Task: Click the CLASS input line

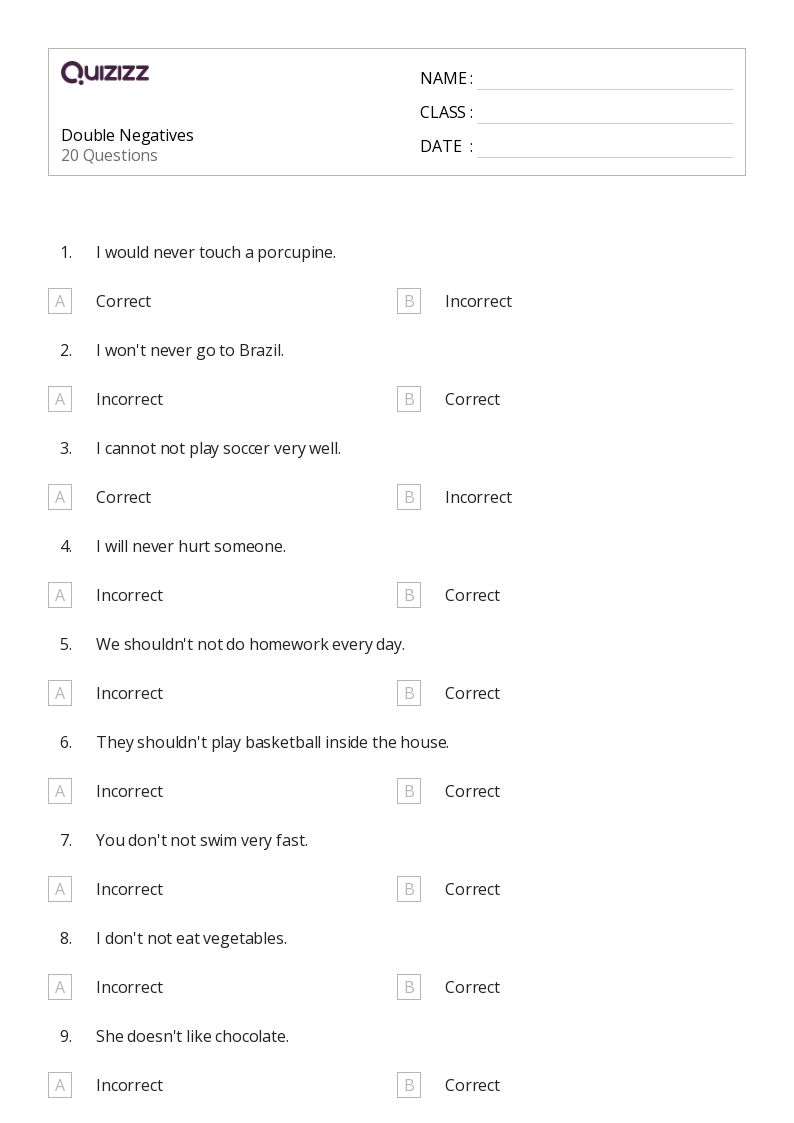Action: 605,113
